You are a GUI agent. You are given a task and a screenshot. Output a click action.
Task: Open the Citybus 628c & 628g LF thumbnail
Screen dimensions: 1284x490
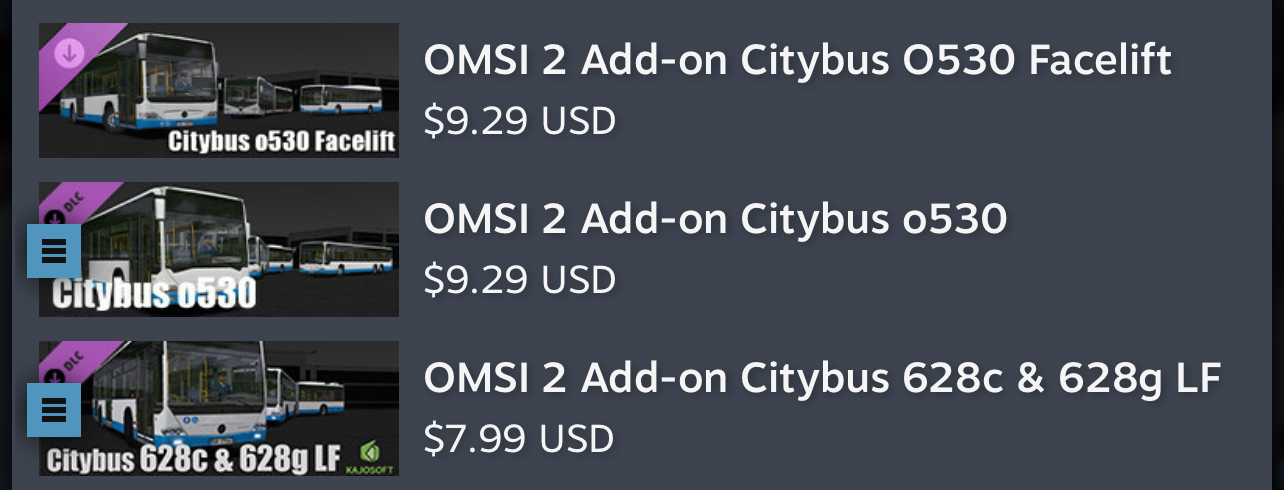point(219,408)
